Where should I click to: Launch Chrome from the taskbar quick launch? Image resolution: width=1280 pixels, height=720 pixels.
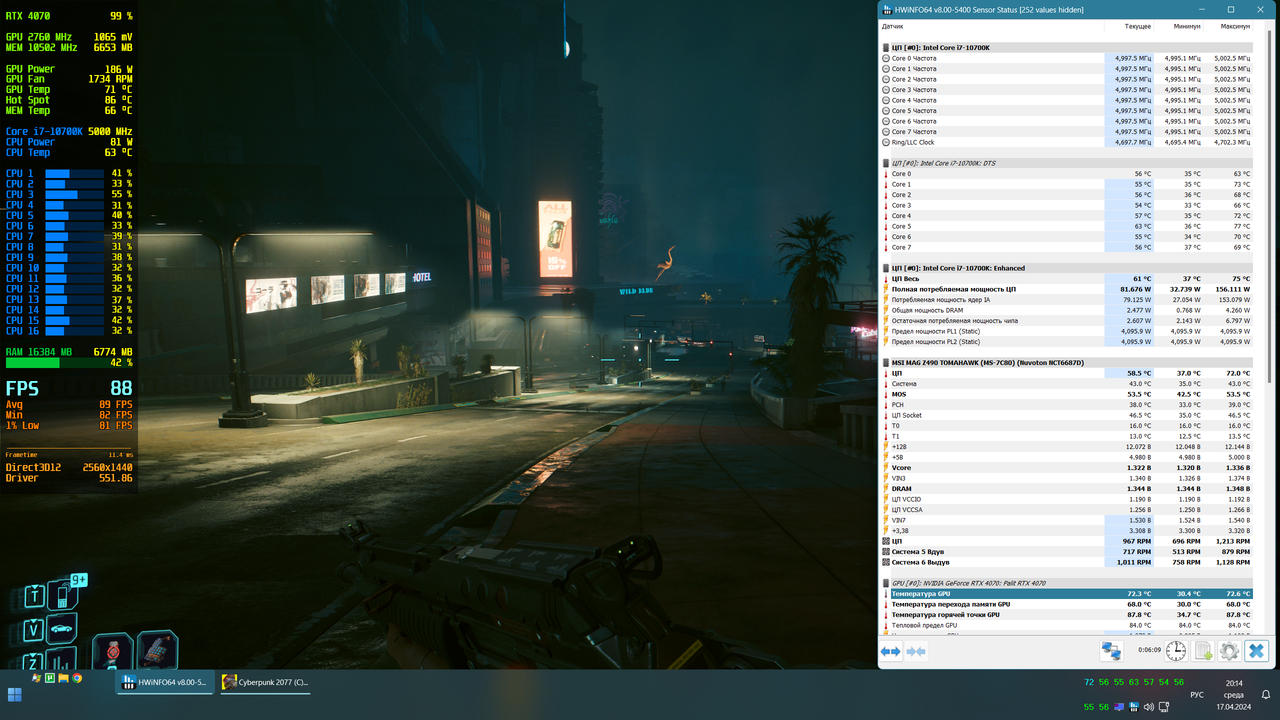pos(77,678)
